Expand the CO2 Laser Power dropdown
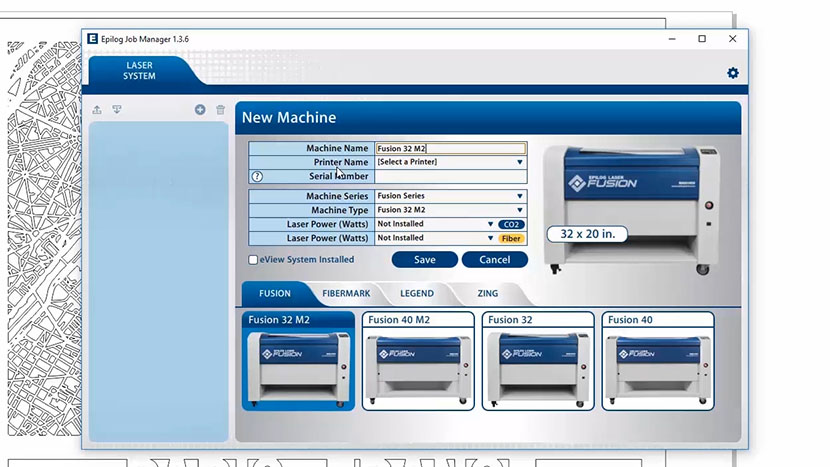The image size is (830, 467). [435, 225]
